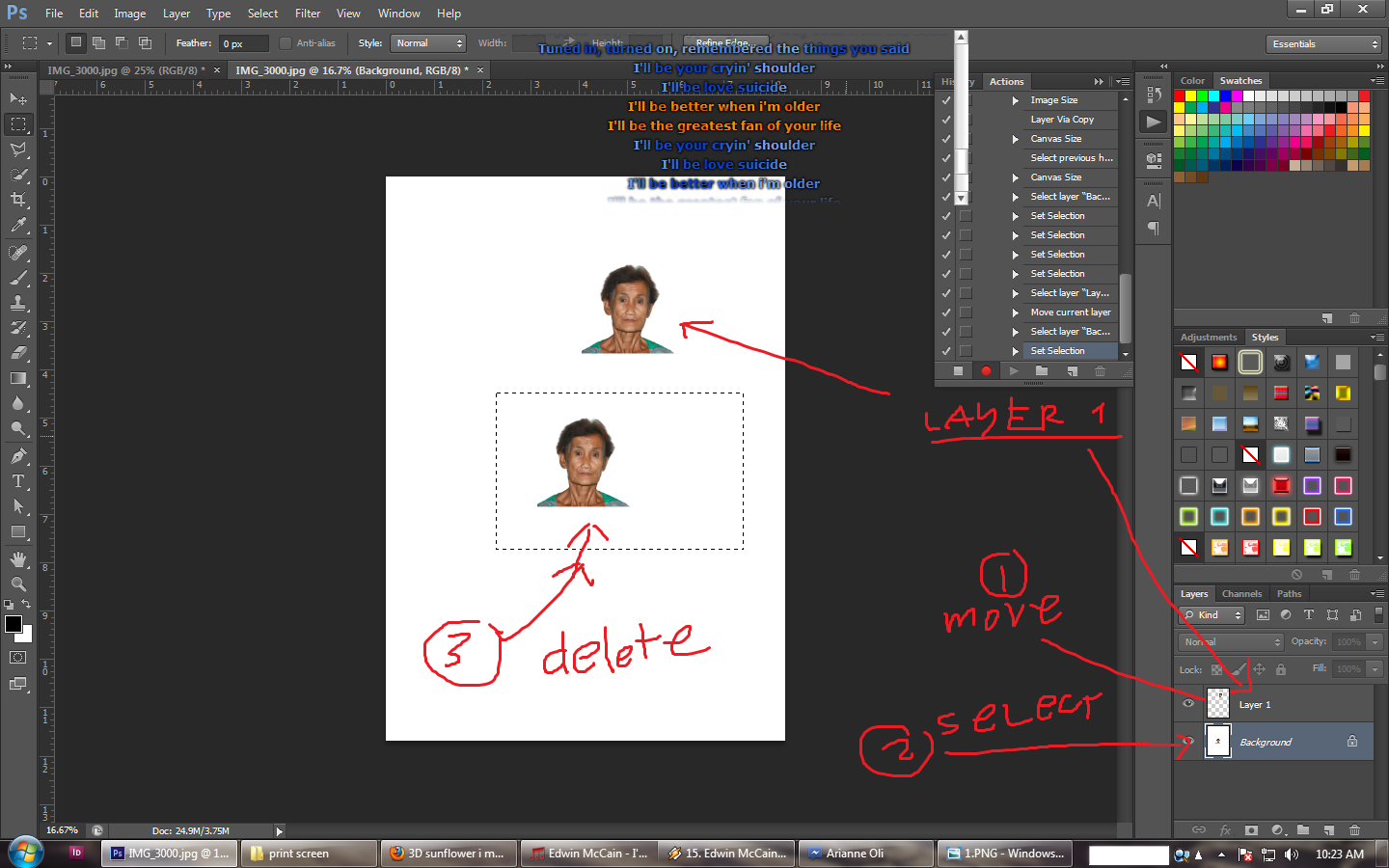This screenshot has height=868, width=1389.
Task: Open the Filter menu
Action: click(308, 13)
